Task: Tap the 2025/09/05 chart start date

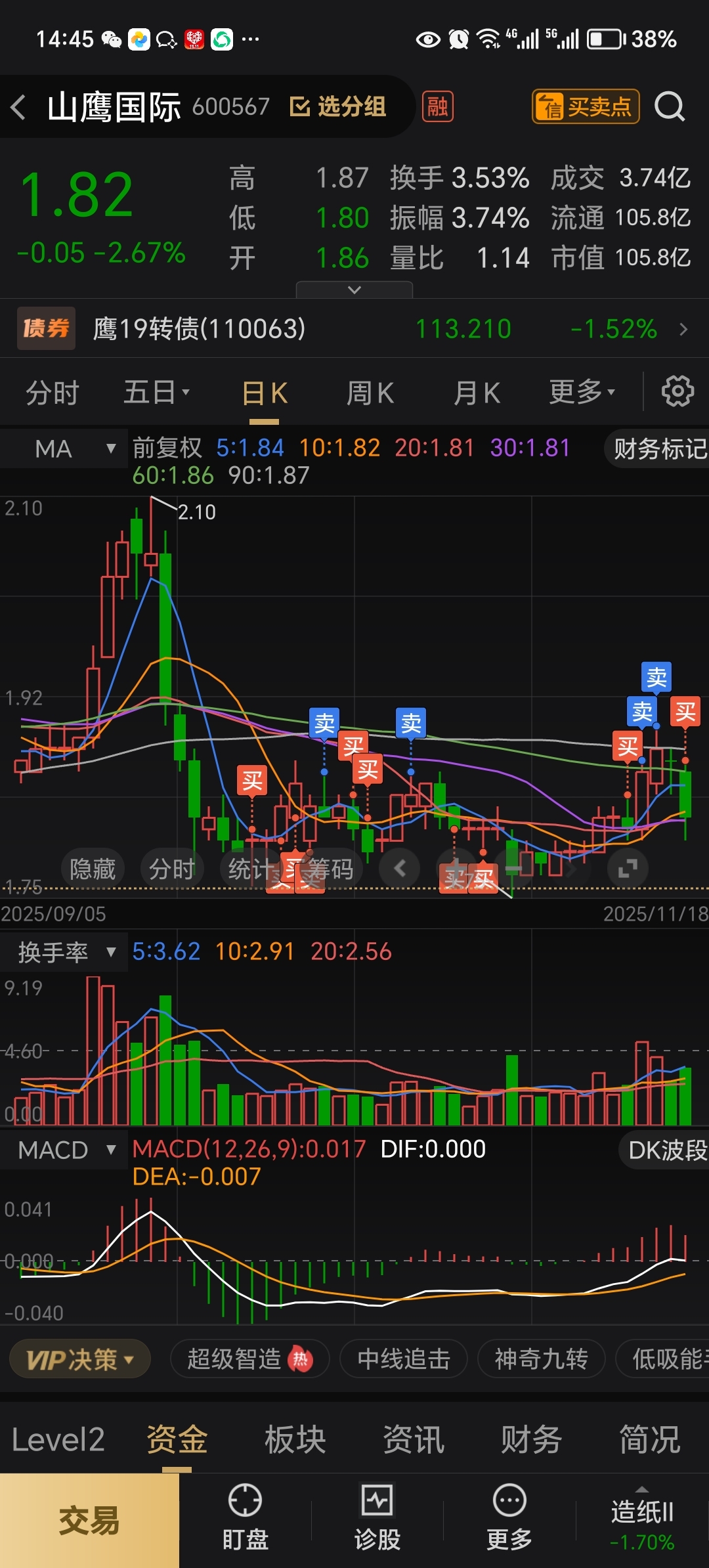Action: click(x=53, y=914)
